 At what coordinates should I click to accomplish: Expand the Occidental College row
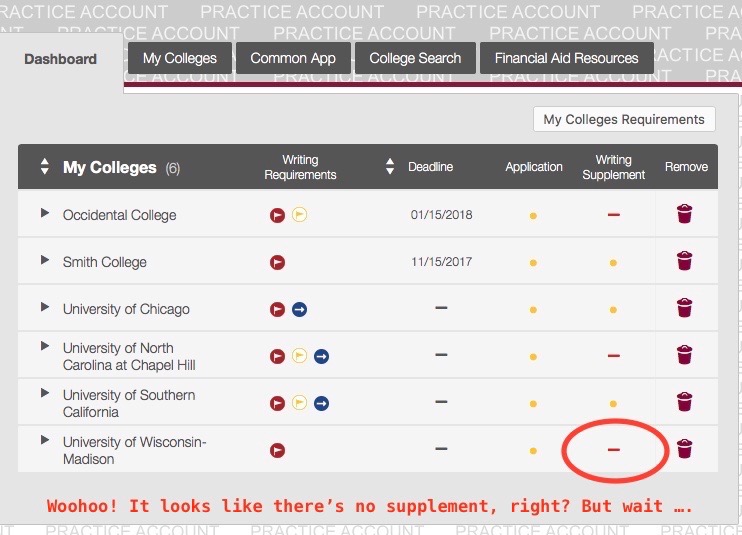(x=45, y=213)
